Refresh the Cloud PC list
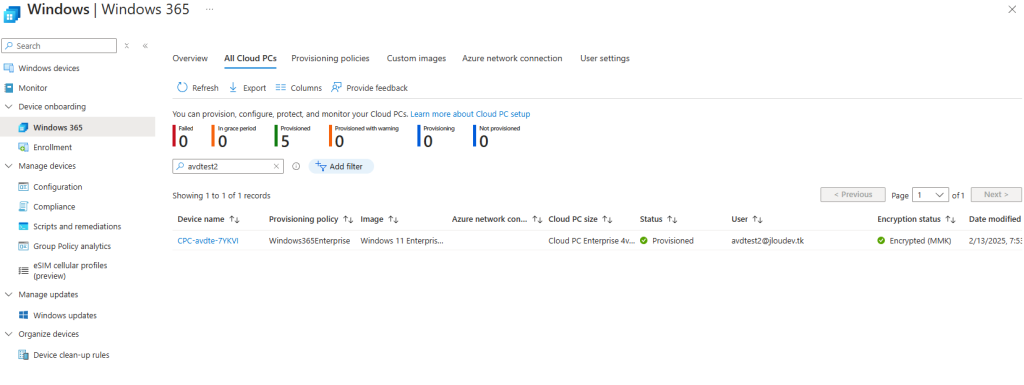1024x385 pixels. point(198,87)
